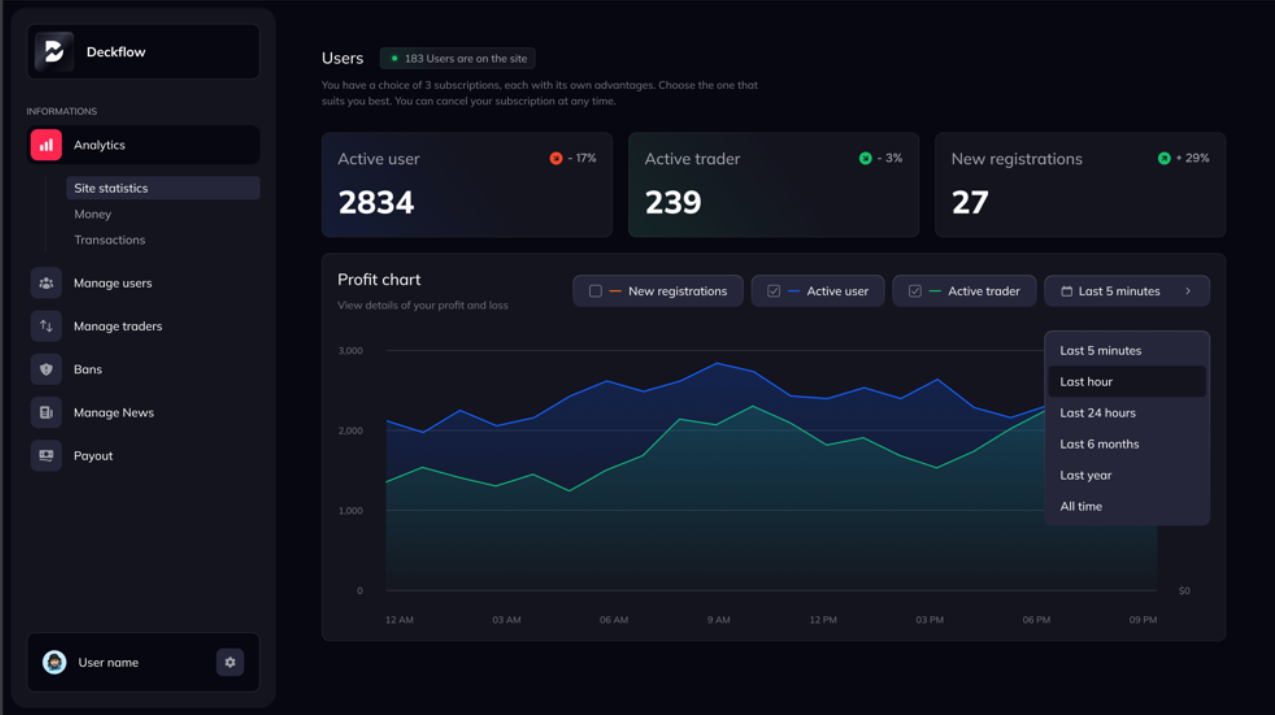The image size is (1275, 715).
Task: Click the 183 Users on site badge
Action: click(457, 59)
